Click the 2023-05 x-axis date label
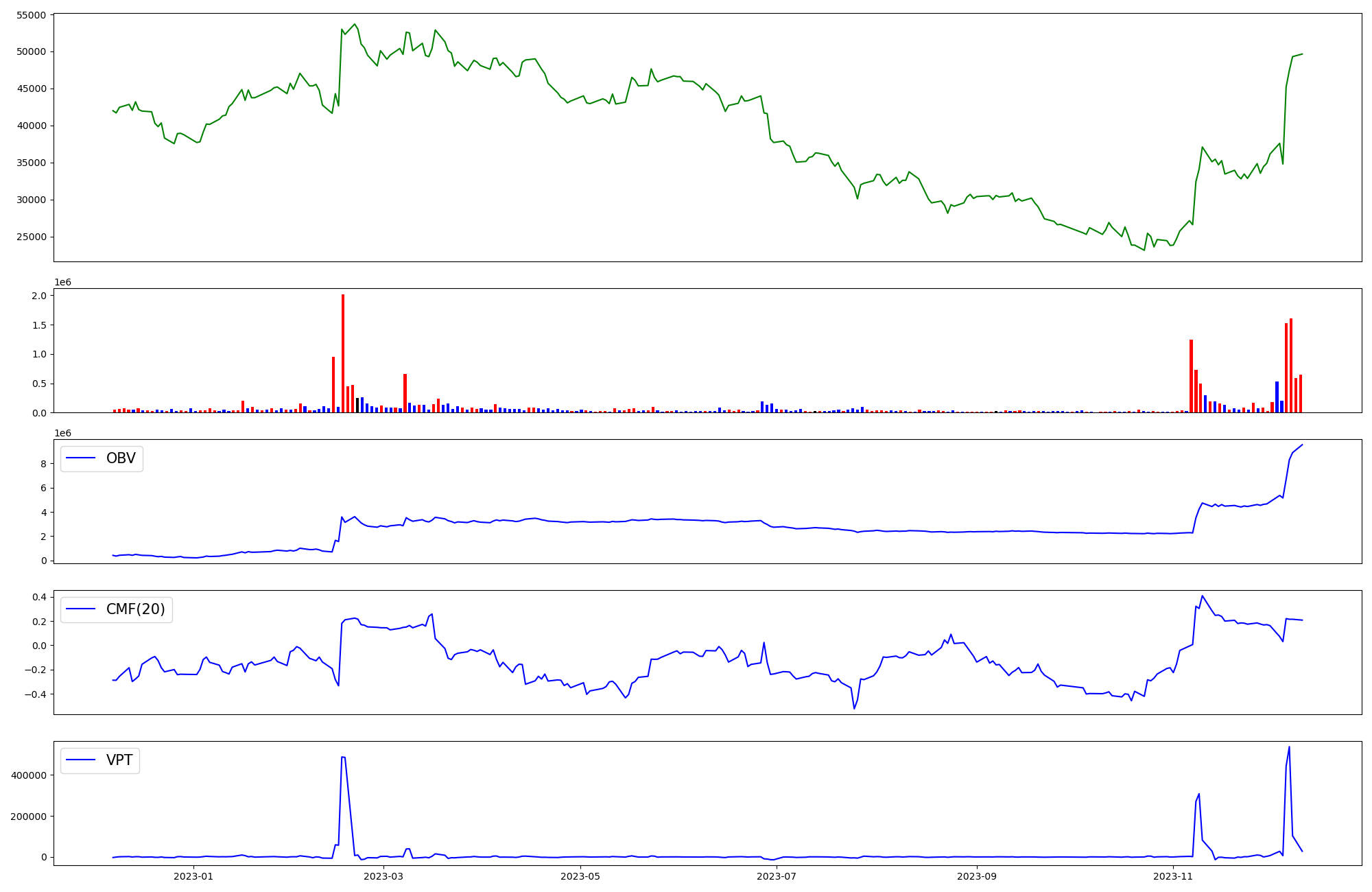Image resolution: width=1372 pixels, height=892 pixels. point(580,876)
